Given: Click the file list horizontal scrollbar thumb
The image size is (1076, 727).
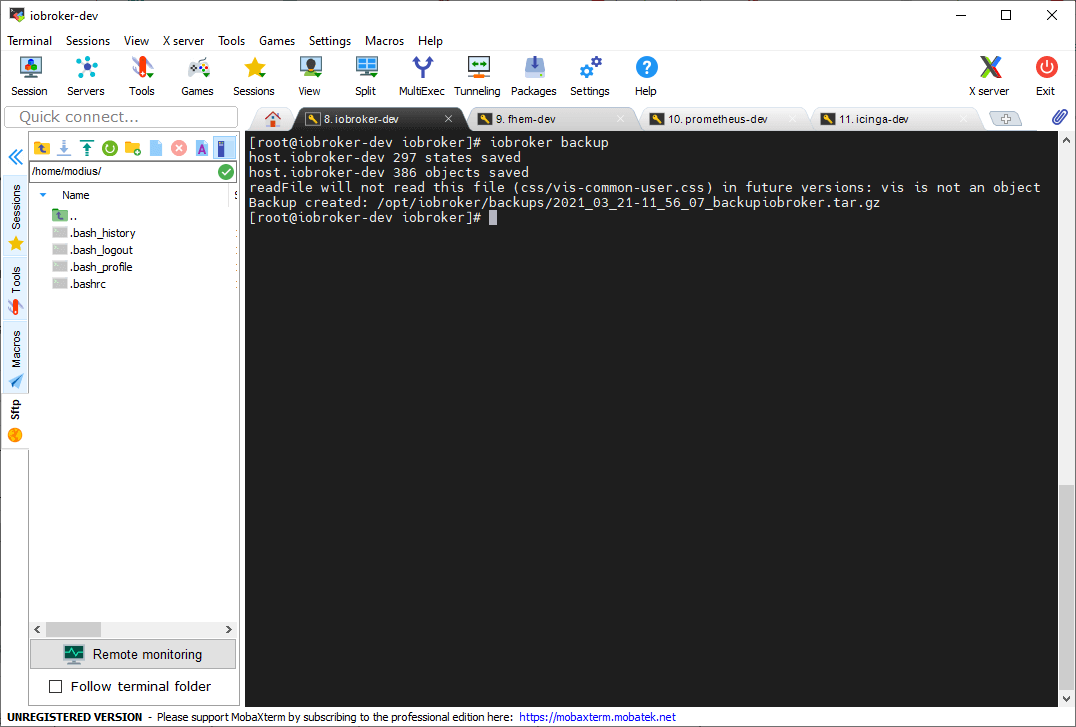Looking at the screenshot, I should [73, 630].
